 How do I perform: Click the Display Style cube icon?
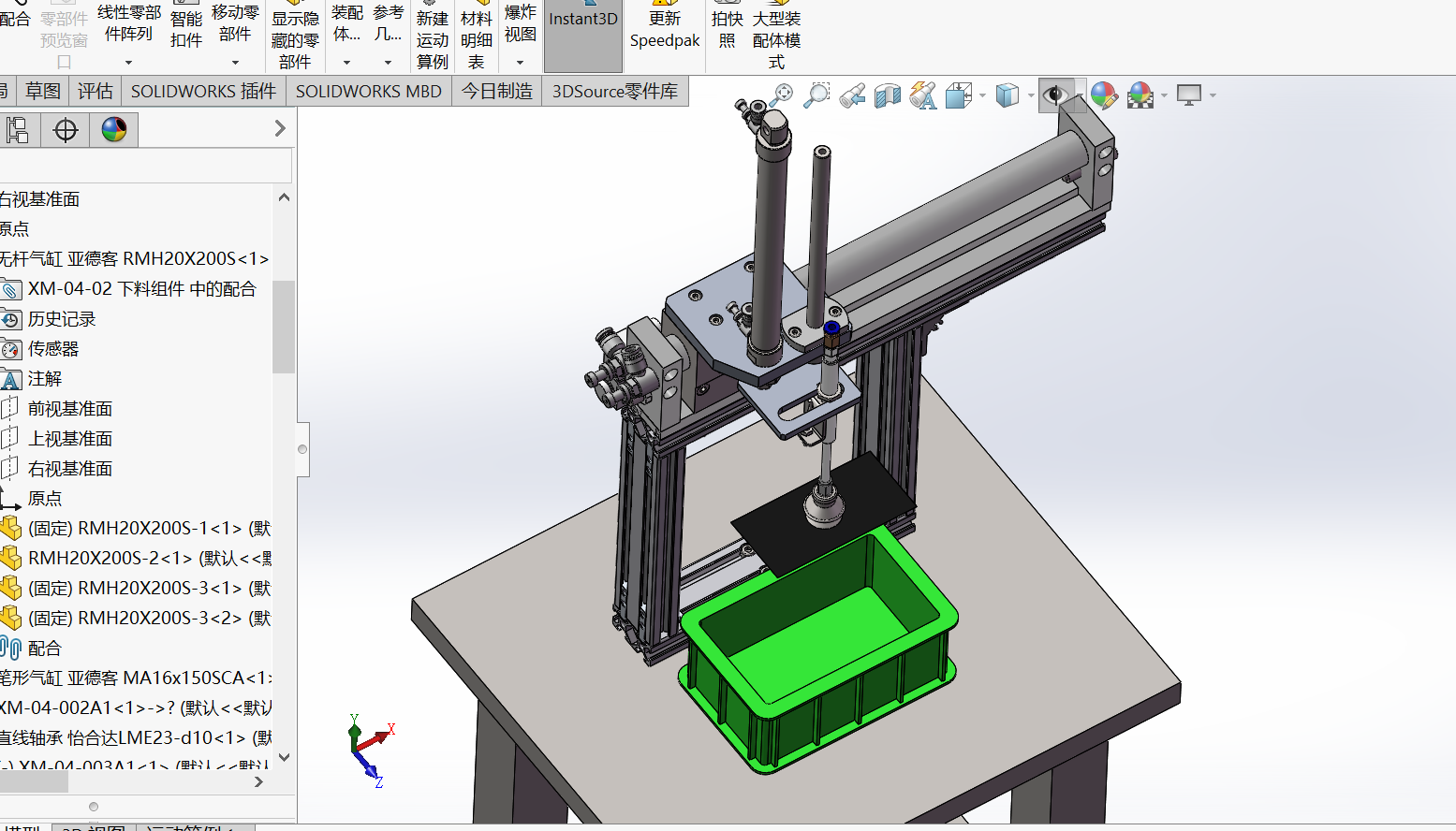tap(1007, 95)
